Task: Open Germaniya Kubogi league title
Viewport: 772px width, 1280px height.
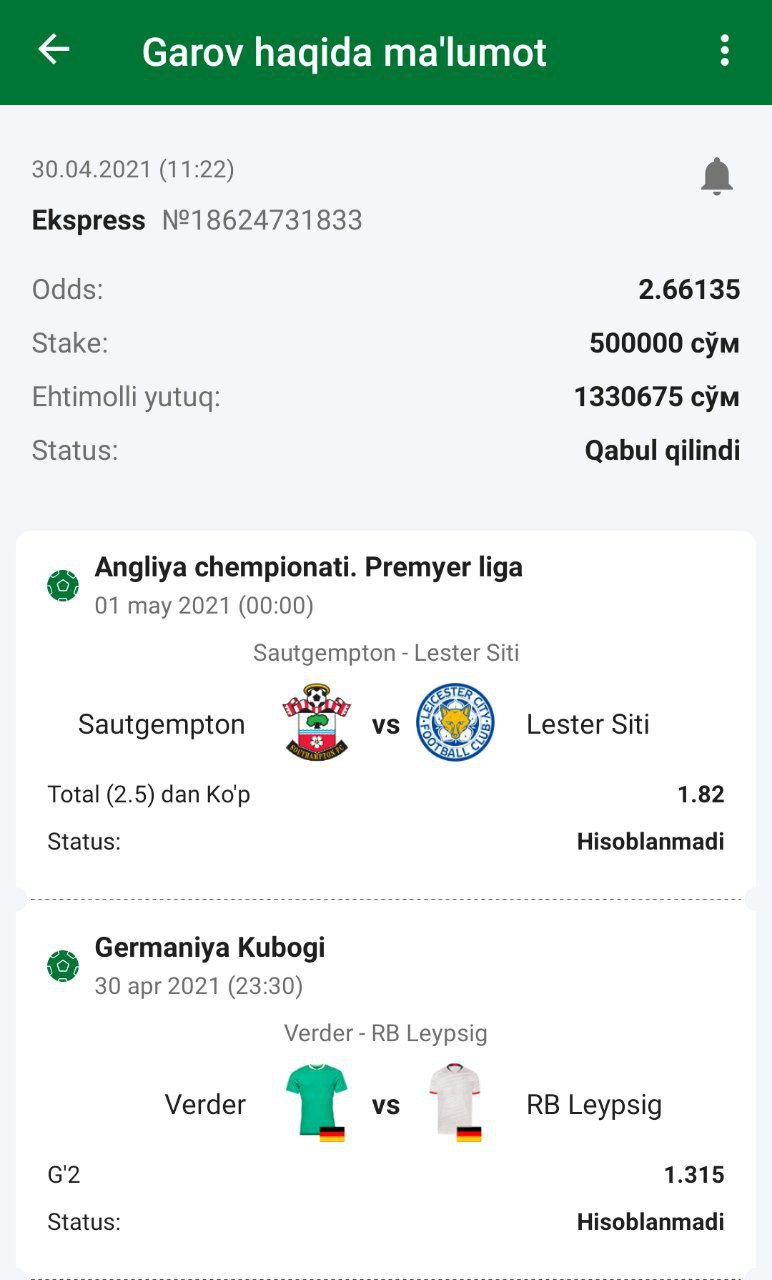Action: 210,948
